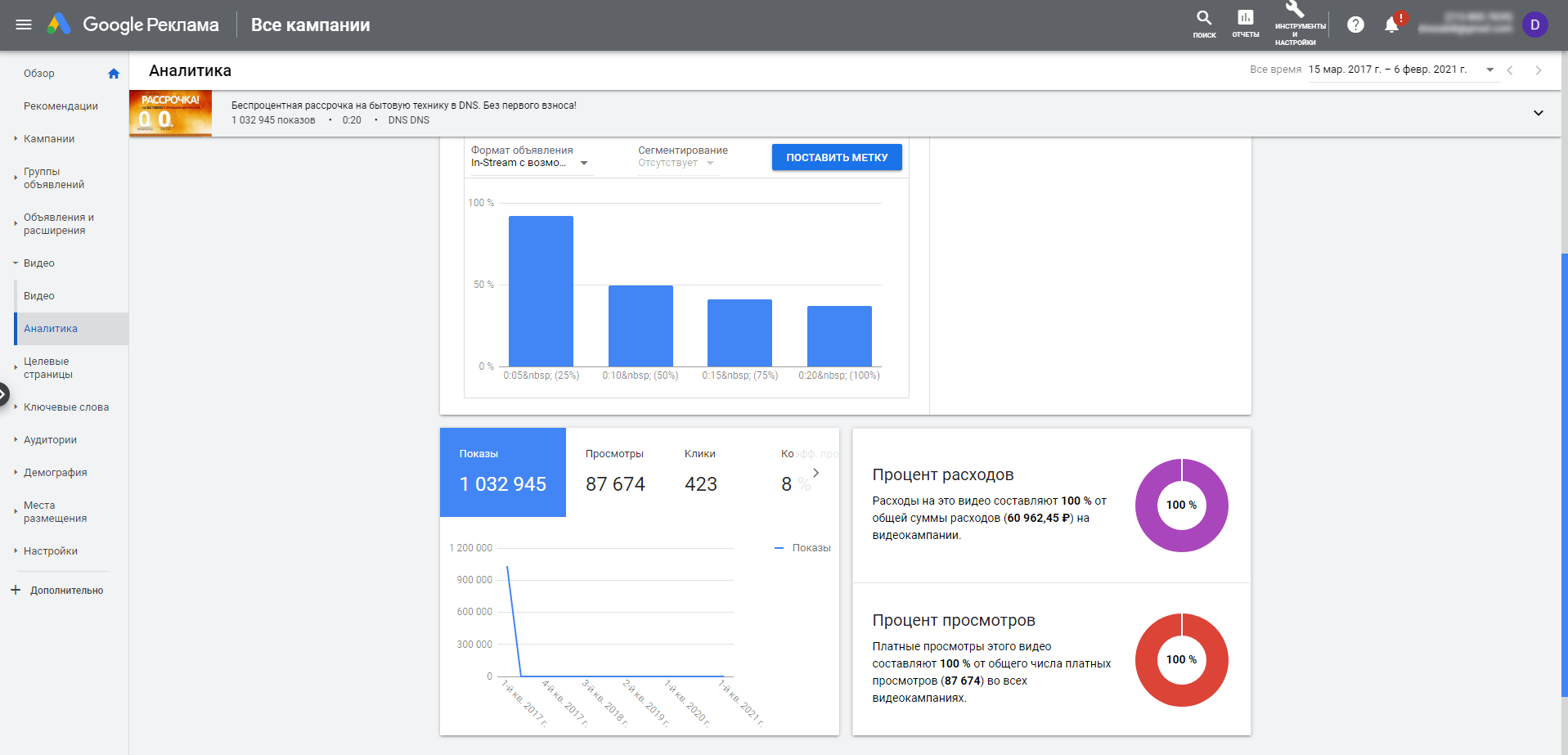Viewport: 1568px width, 755px height.
Task: Click the home icon next to Обзор
Action: click(114, 74)
